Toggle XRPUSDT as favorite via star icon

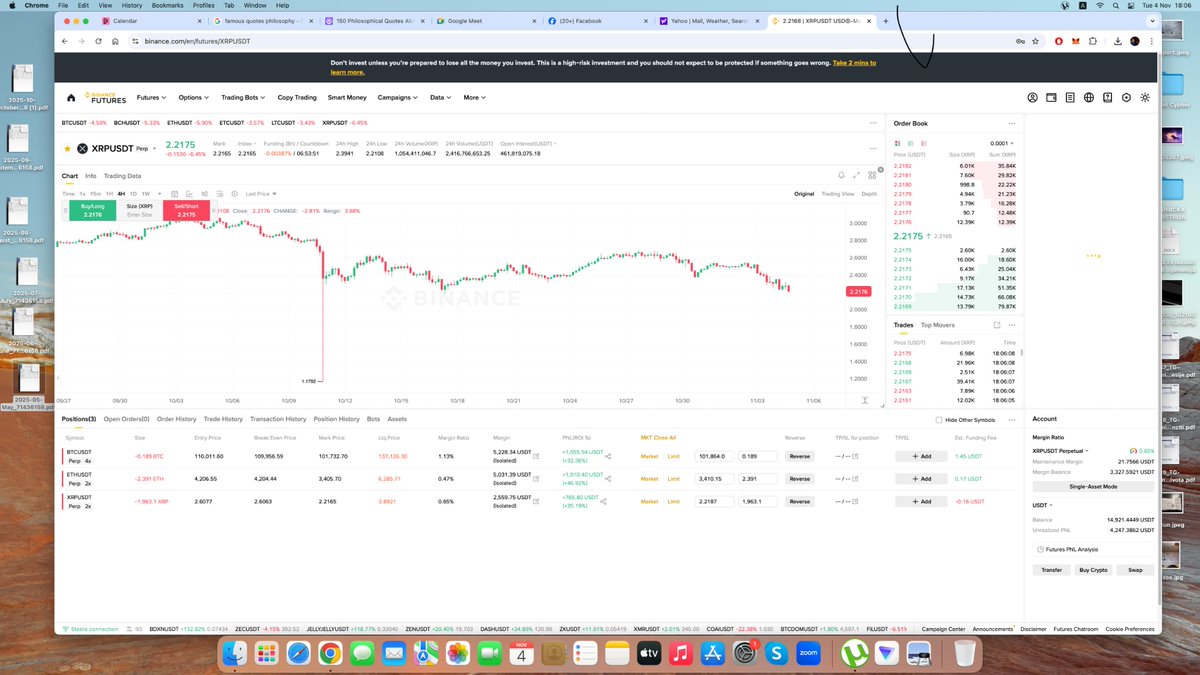pos(68,147)
